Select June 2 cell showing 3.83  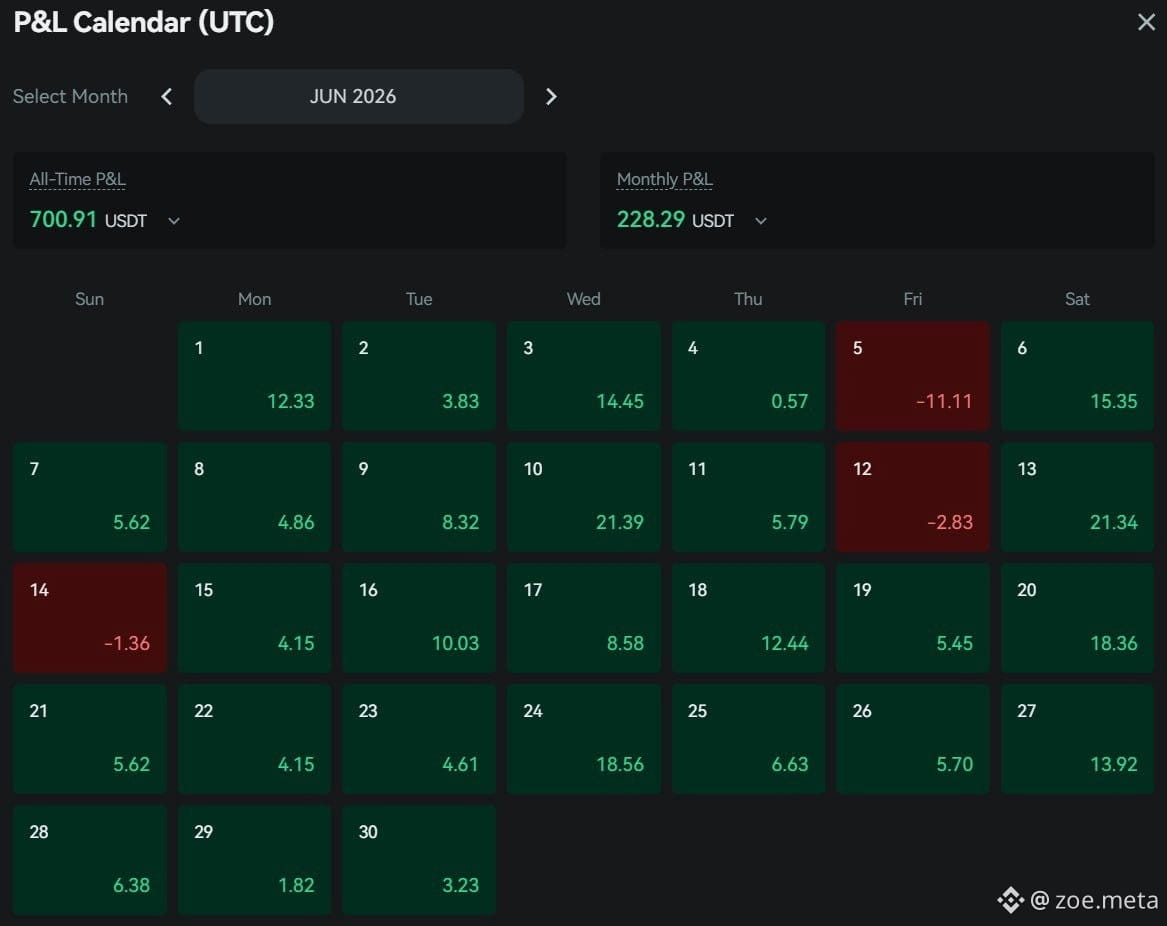419,376
